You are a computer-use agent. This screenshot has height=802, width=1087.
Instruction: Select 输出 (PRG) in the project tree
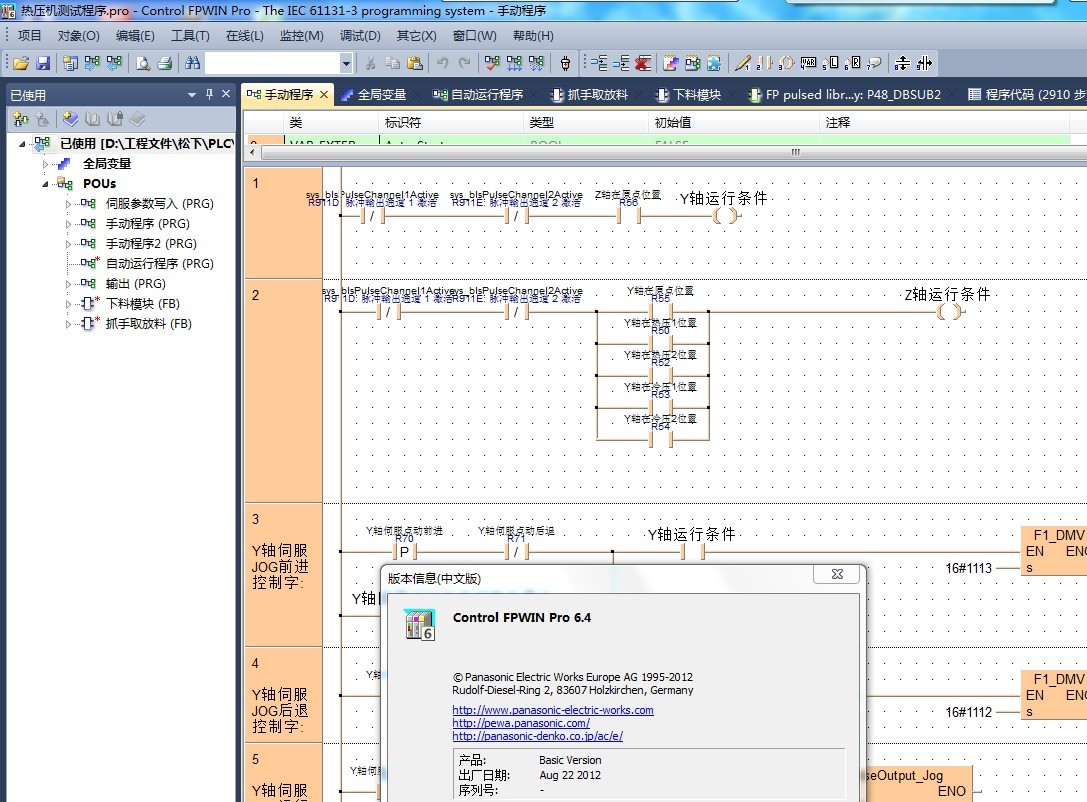135,284
